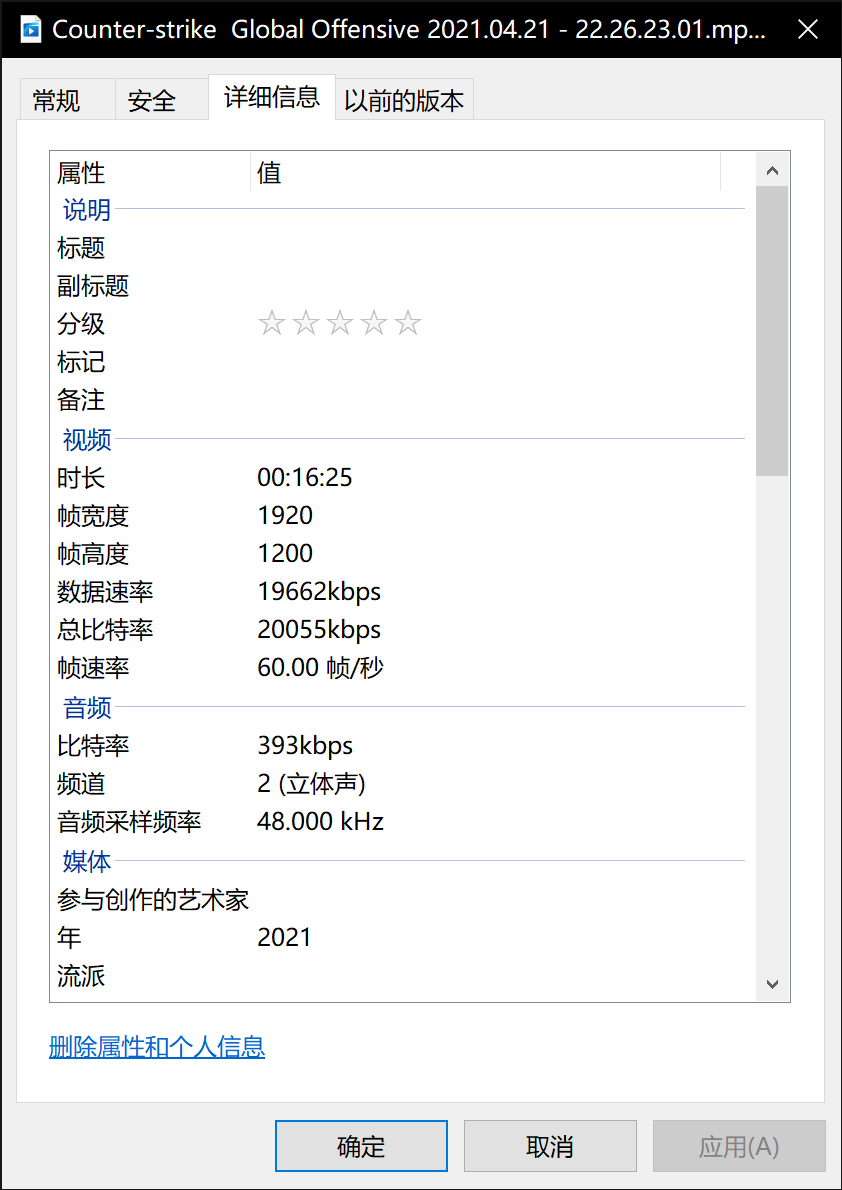
Task: Set rating to the fourth star
Action: tap(374, 324)
